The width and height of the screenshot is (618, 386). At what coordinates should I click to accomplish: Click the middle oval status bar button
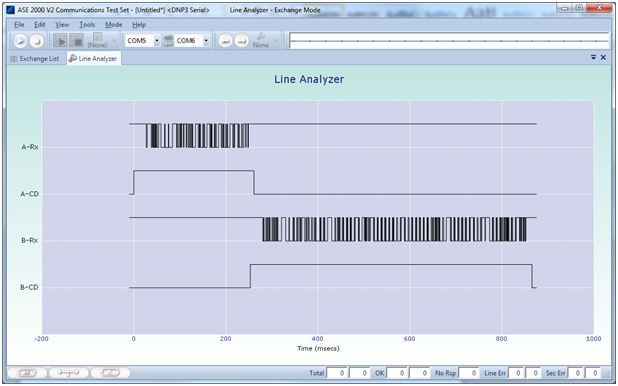pos(69,373)
